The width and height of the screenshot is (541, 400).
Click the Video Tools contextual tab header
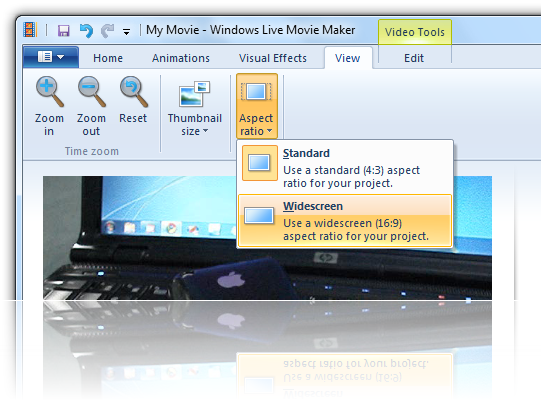click(415, 32)
